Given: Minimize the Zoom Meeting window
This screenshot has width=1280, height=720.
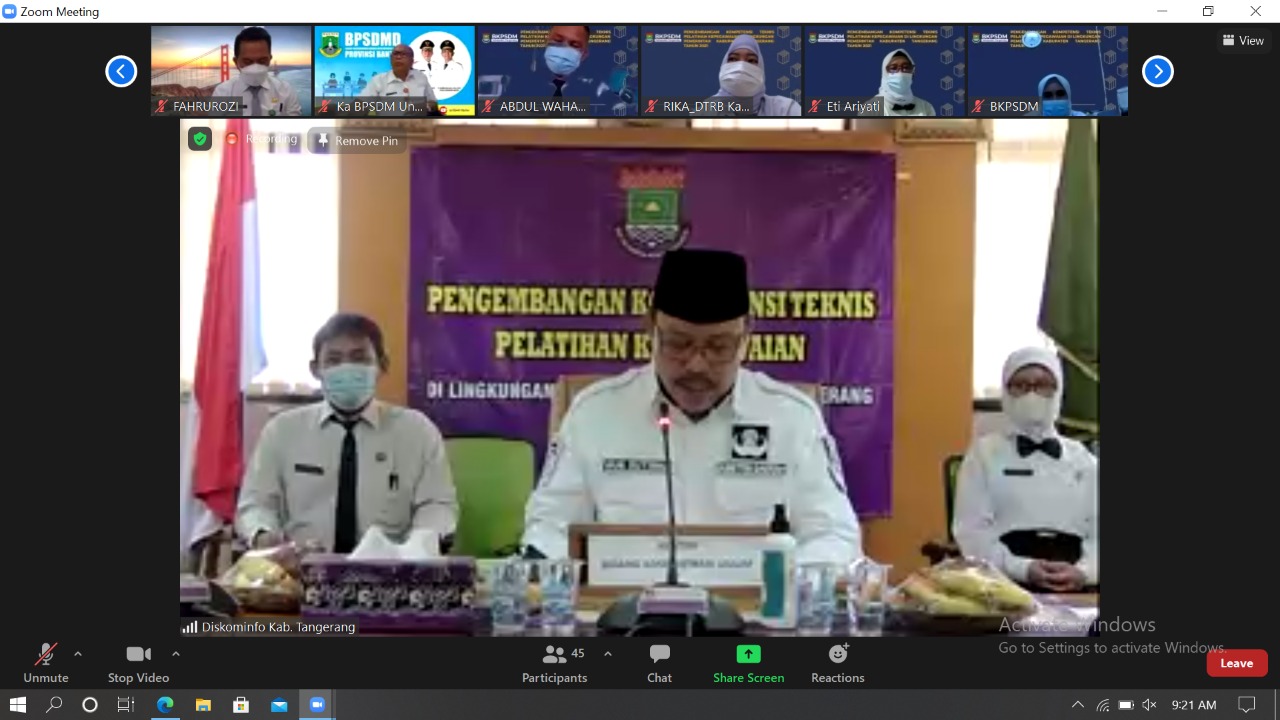Looking at the screenshot, I should click(x=1162, y=12).
